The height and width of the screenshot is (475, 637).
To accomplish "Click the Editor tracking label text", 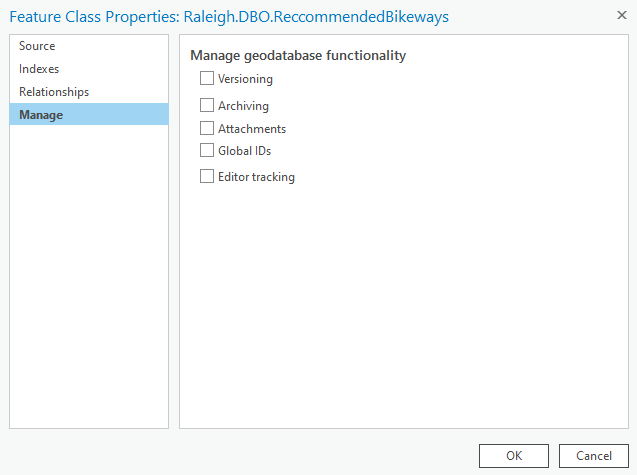I will tap(256, 177).
